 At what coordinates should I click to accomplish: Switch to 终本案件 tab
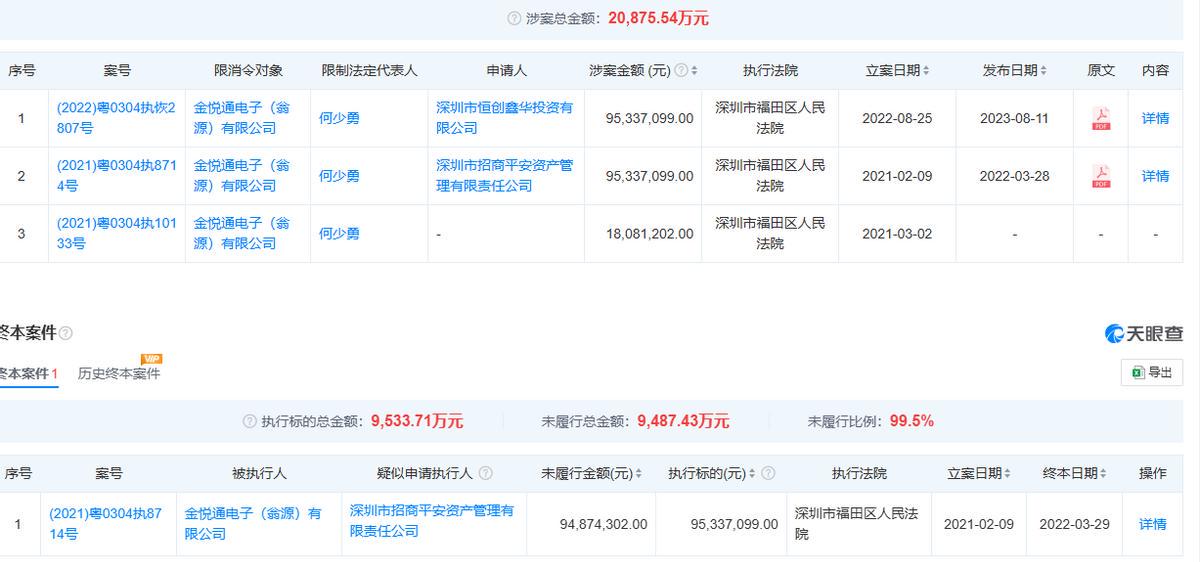click(28, 374)
